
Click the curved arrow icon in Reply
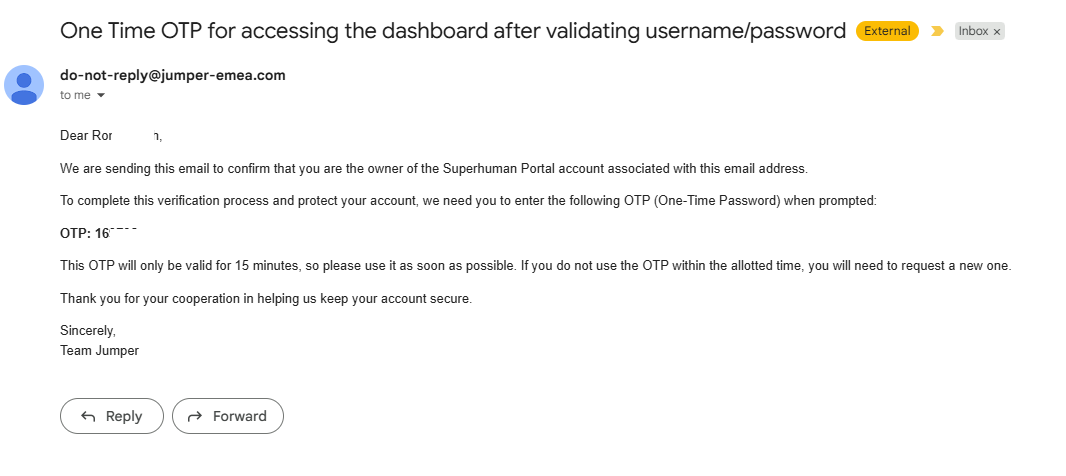pos(88,416)
